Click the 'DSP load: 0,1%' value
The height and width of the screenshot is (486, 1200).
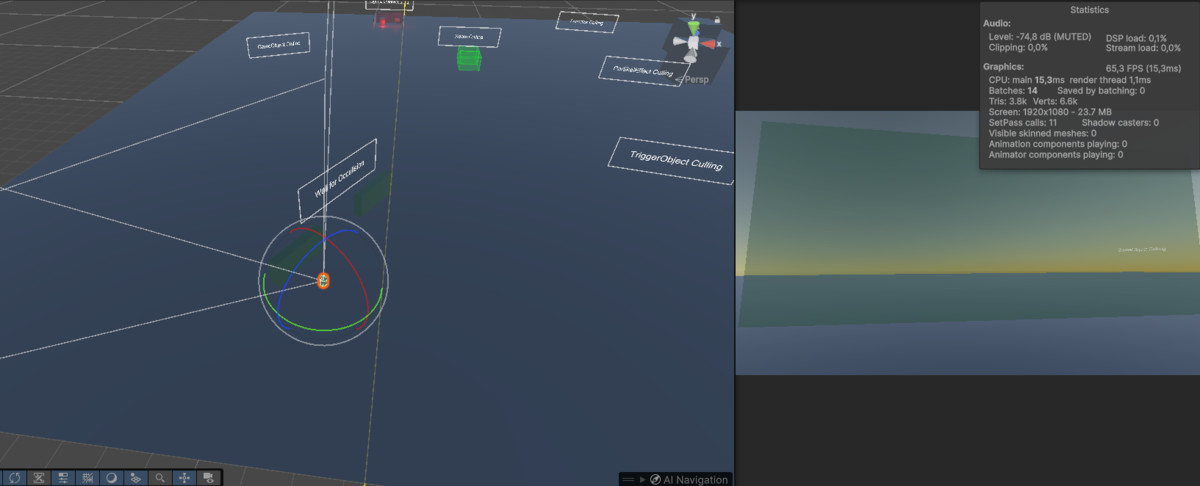1136,37
